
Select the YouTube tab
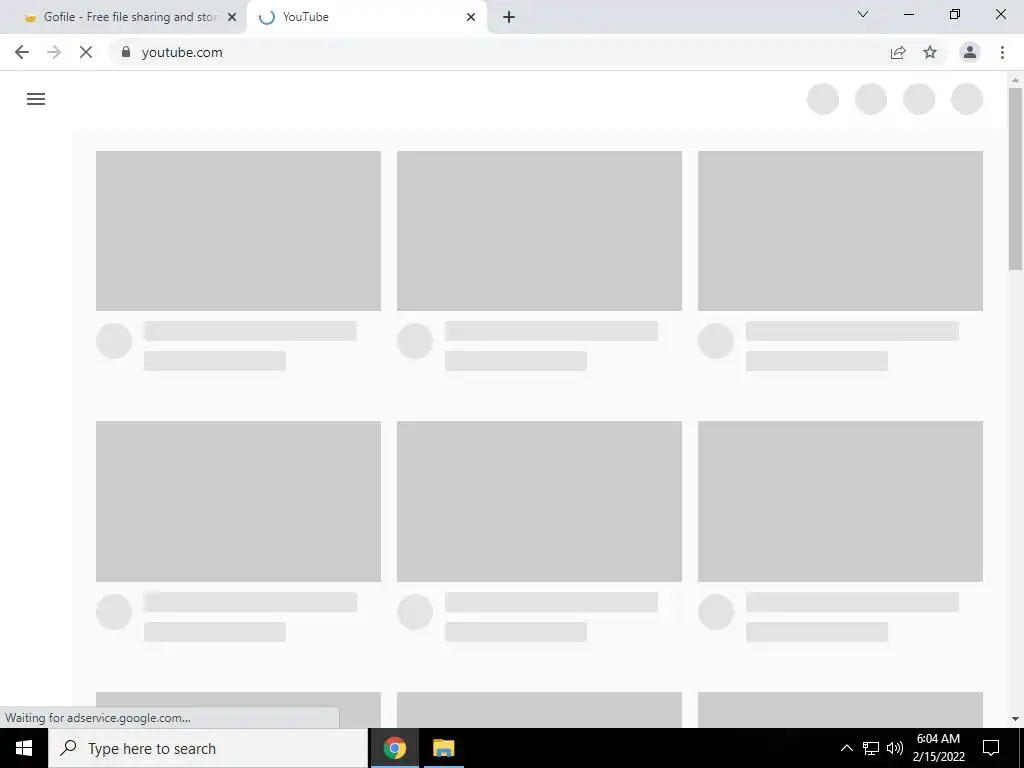(x=367, y=17)
